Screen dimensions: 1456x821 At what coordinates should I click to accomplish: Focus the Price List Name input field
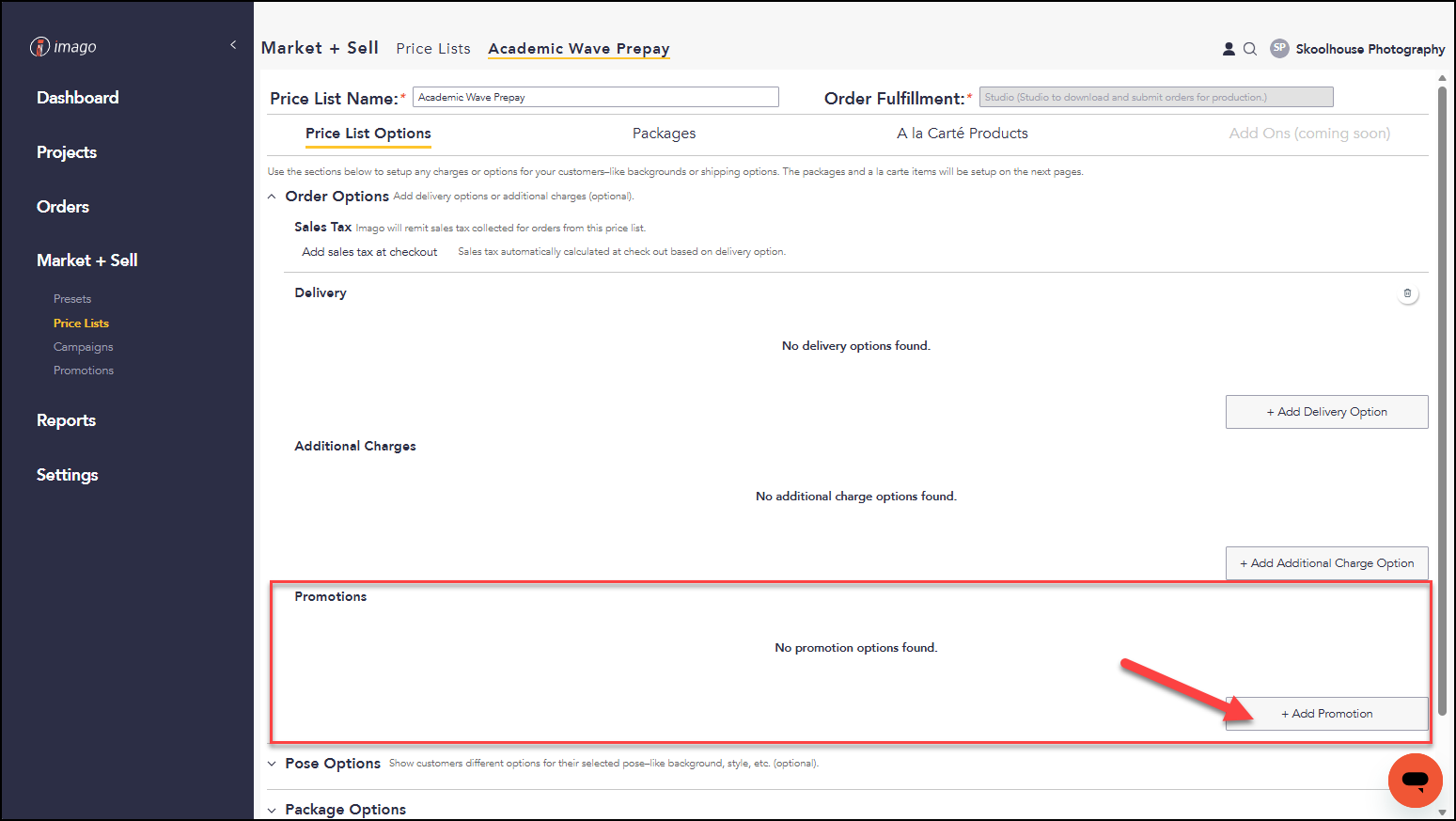(596, 97)
